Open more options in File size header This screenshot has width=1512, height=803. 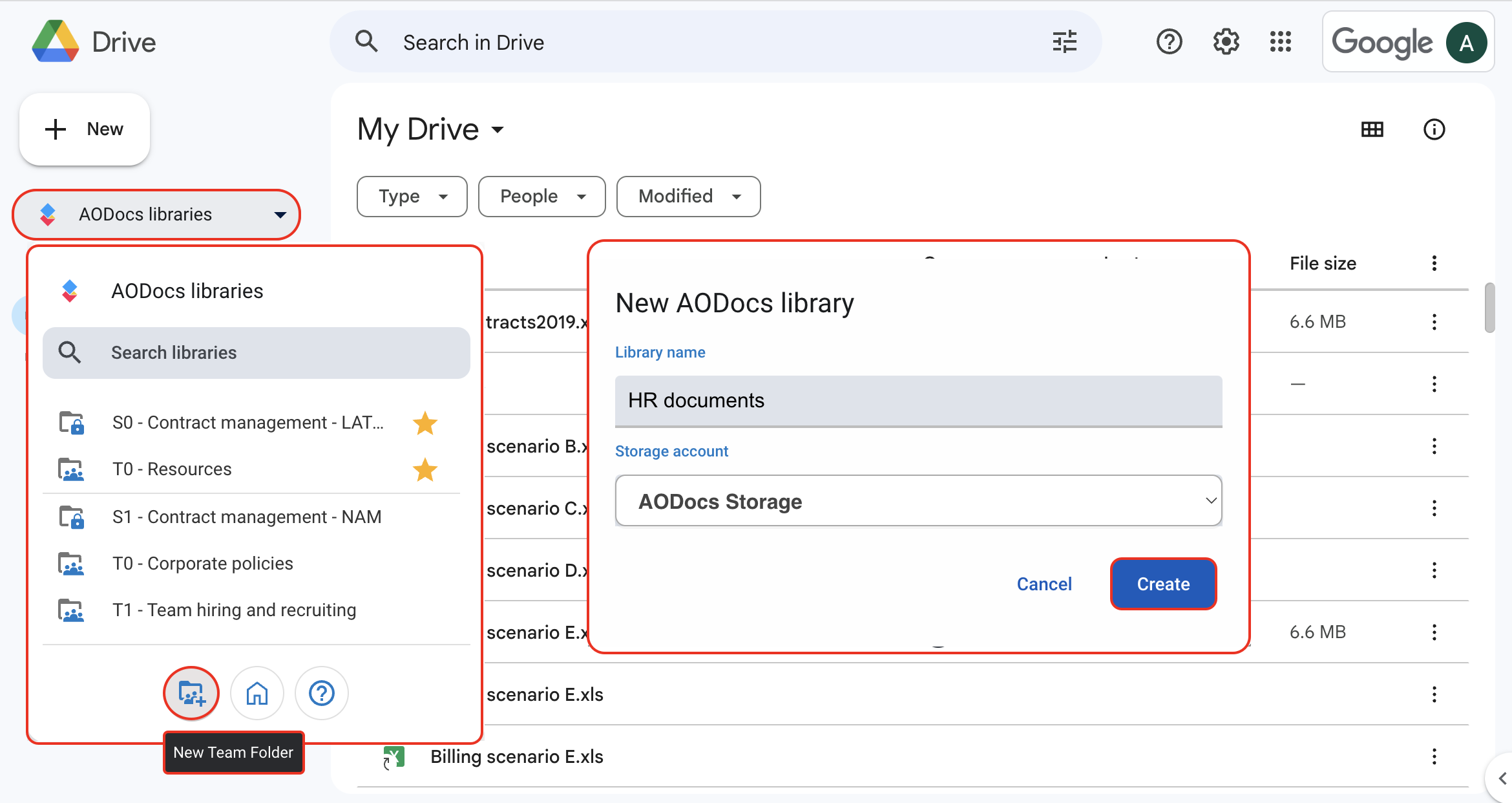click(x=1434, y=263)
